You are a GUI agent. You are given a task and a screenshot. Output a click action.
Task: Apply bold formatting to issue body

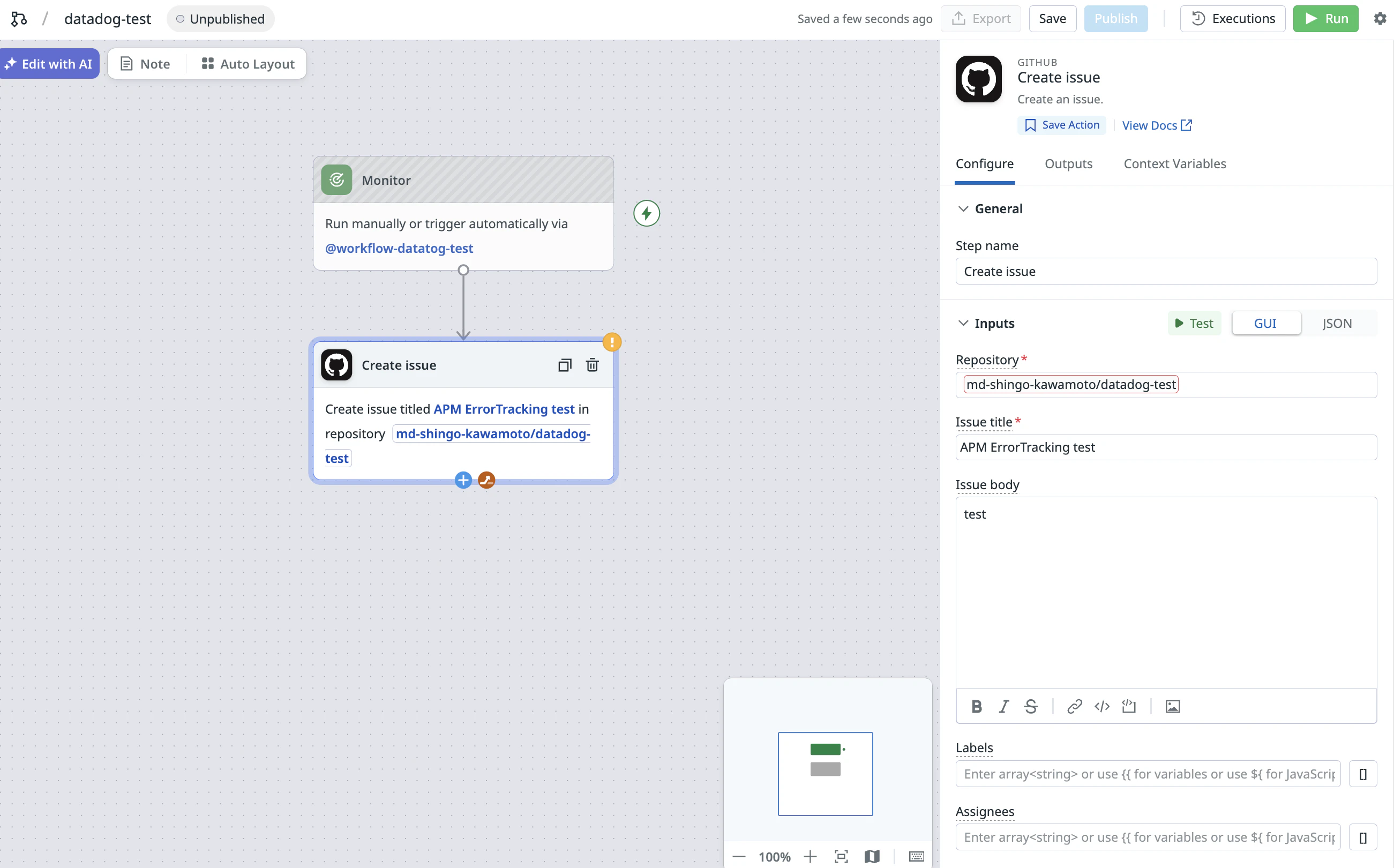click(976, 707)
